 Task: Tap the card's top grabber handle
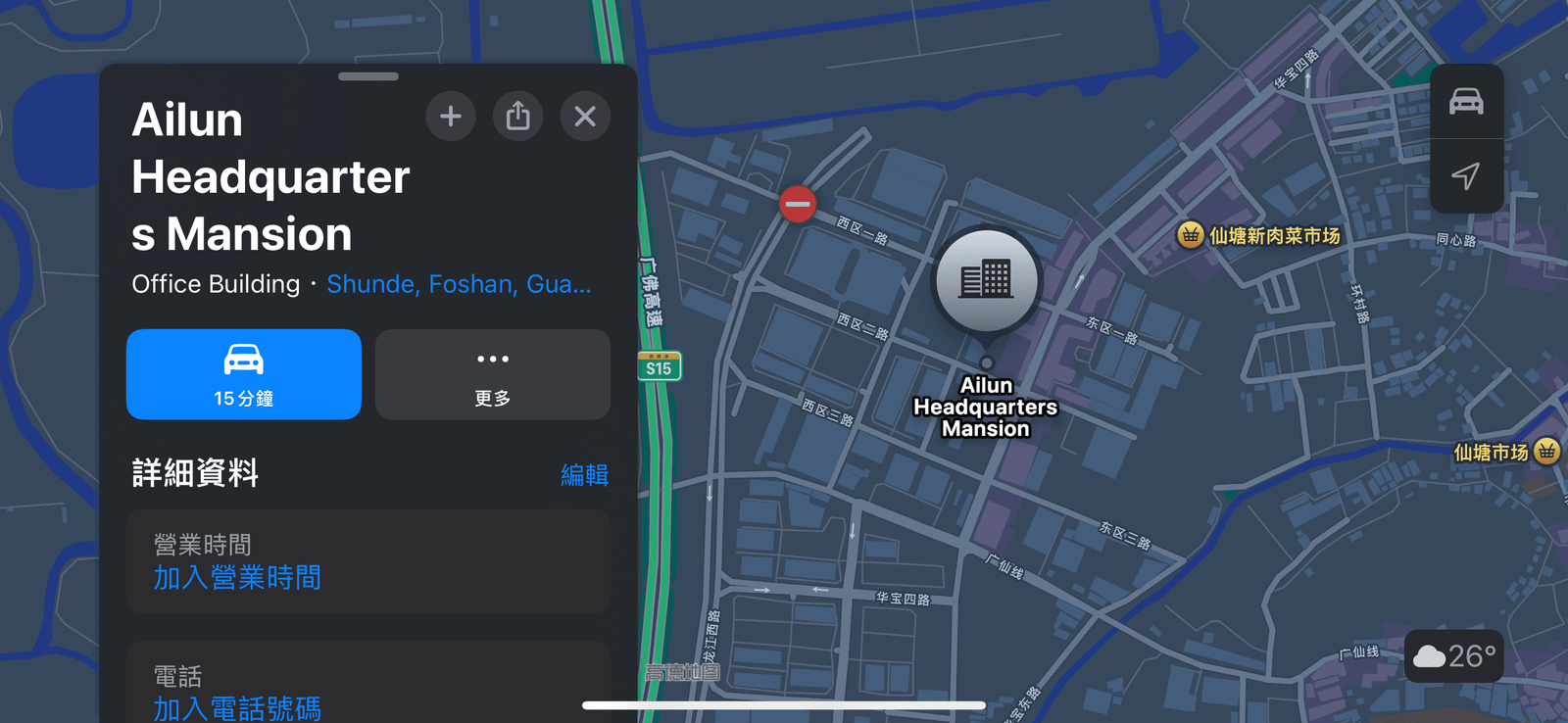(368, 76)
